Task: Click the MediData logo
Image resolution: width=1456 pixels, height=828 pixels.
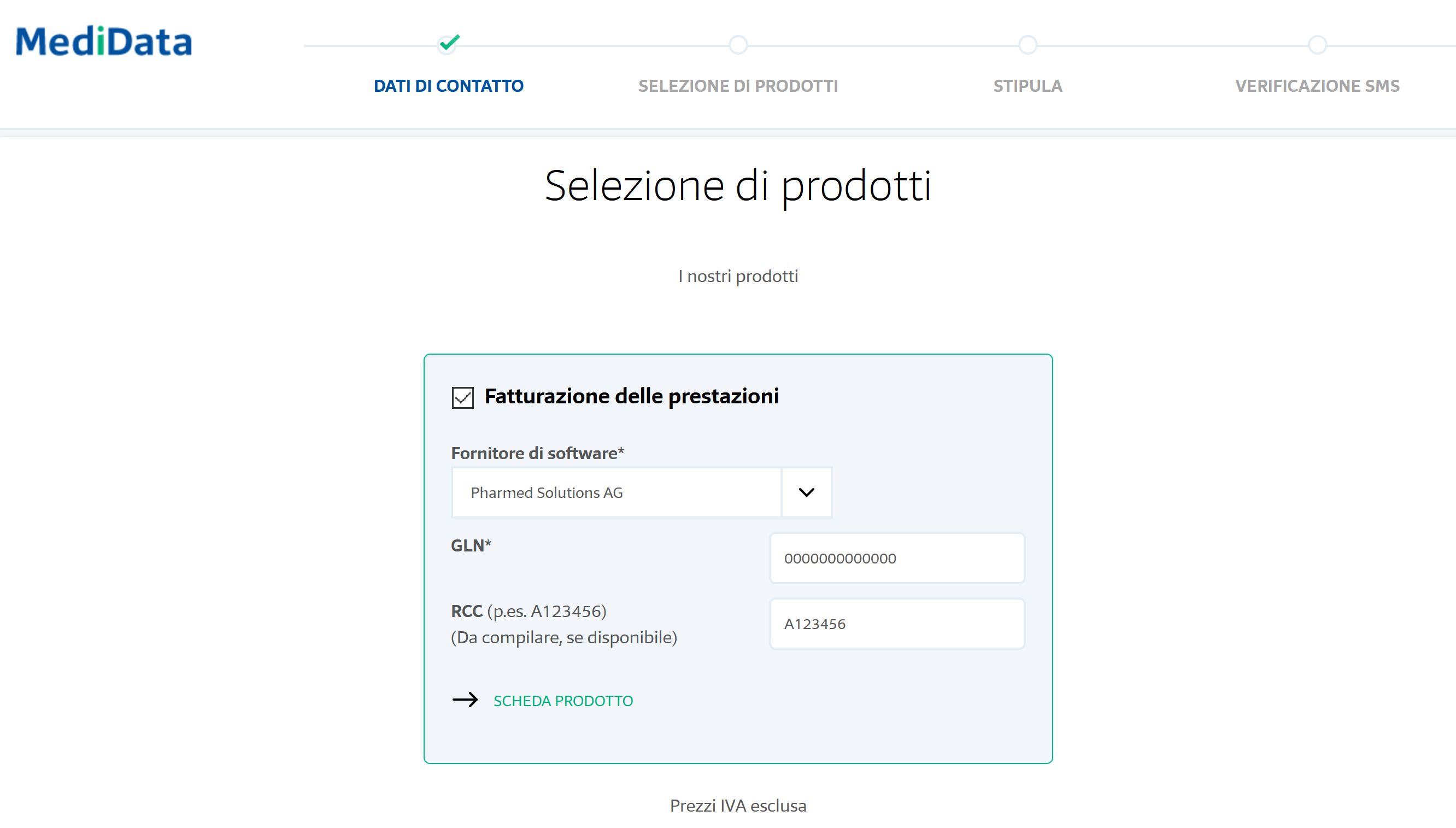Action: pos(104,42)
